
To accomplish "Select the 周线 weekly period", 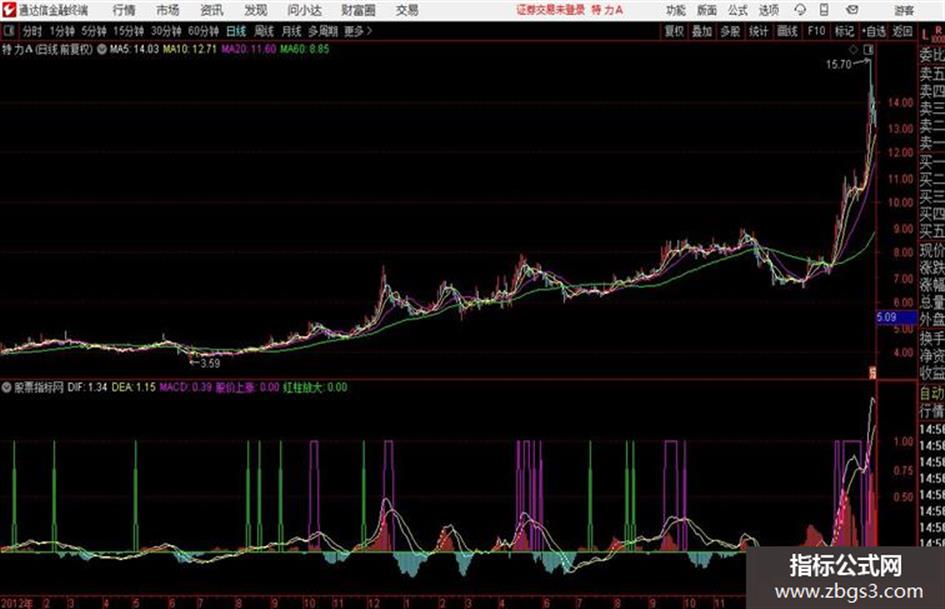I will pos(264,31).
